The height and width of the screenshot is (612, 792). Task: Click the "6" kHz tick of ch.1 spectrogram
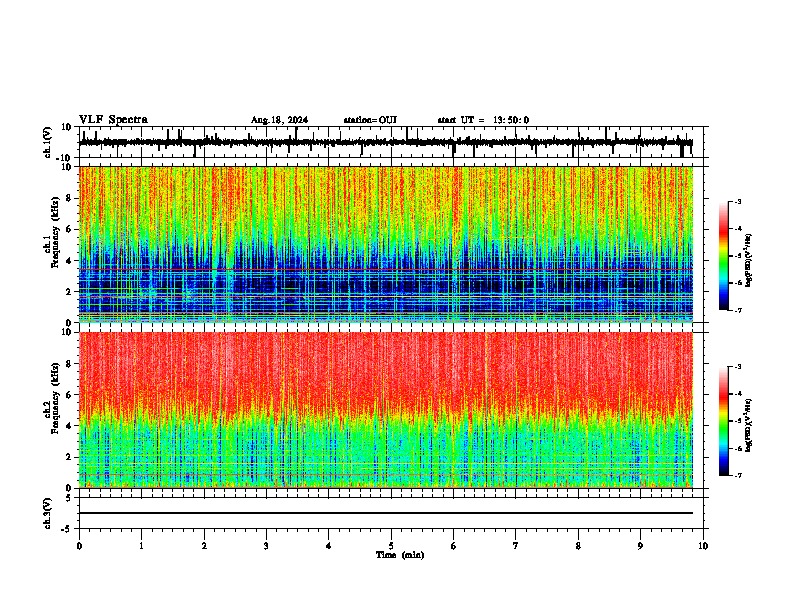70,229
